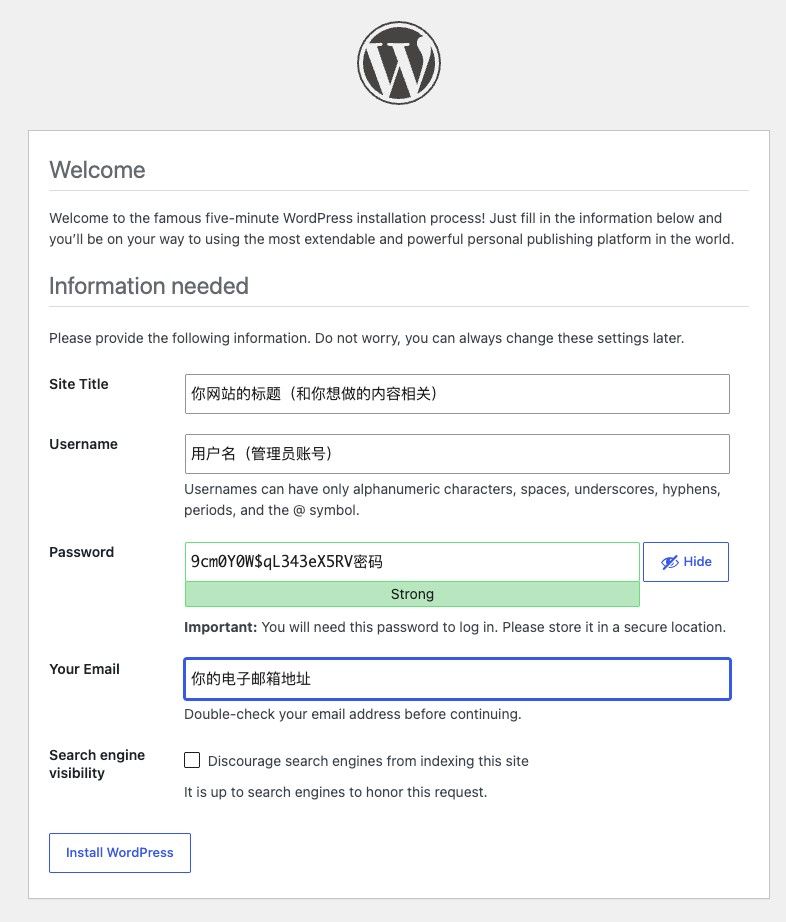Click the Information needed heading
The width and height of the screenshot is (786, 922).
click(149, 286)
